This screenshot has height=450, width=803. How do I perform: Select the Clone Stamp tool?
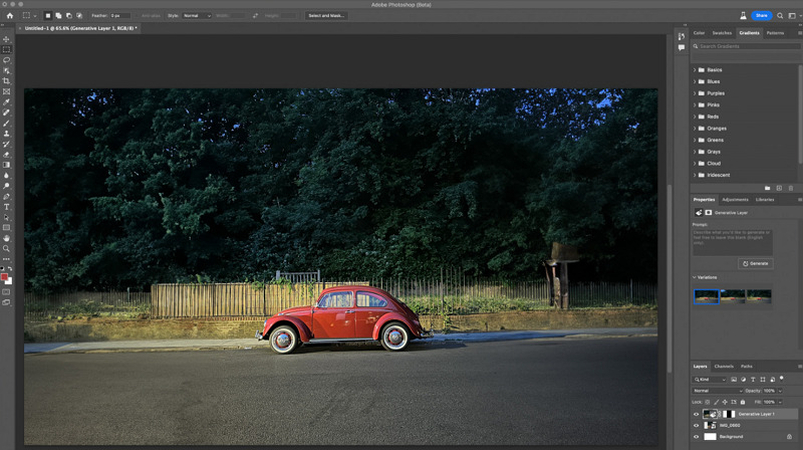[x=6, y=134]
